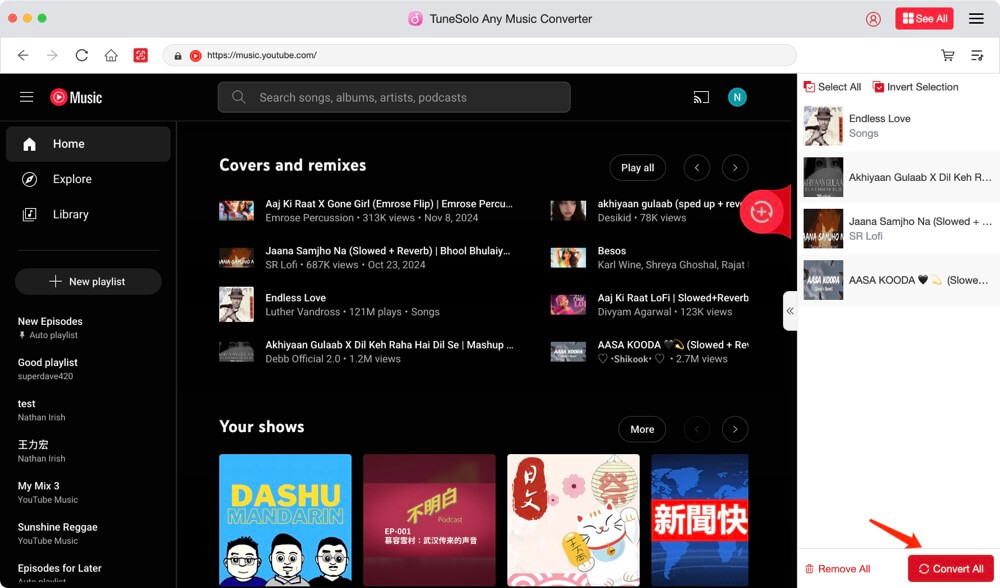Viewport: 1000px width, 588px height.
Task: Click Luther Vandross artist link
Action: (x=302, y=312)
